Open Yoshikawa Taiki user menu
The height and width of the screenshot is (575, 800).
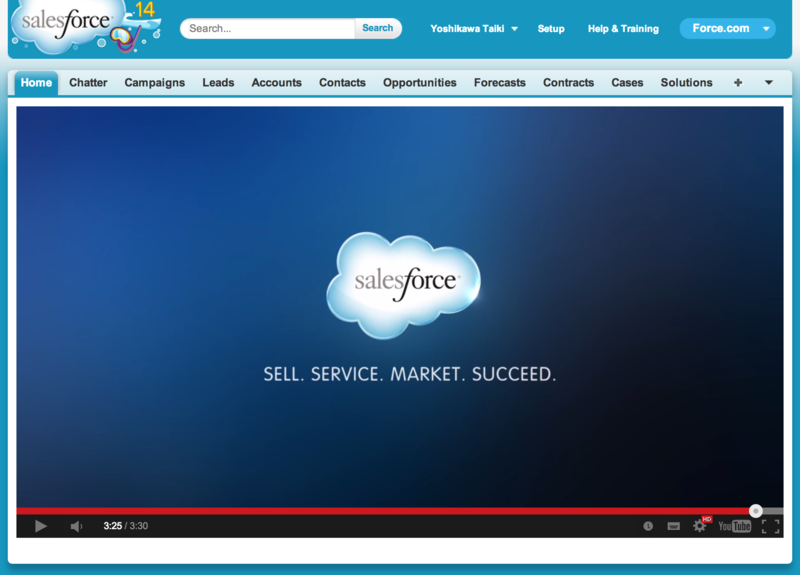pyautogui.click(x=474, y=29)
